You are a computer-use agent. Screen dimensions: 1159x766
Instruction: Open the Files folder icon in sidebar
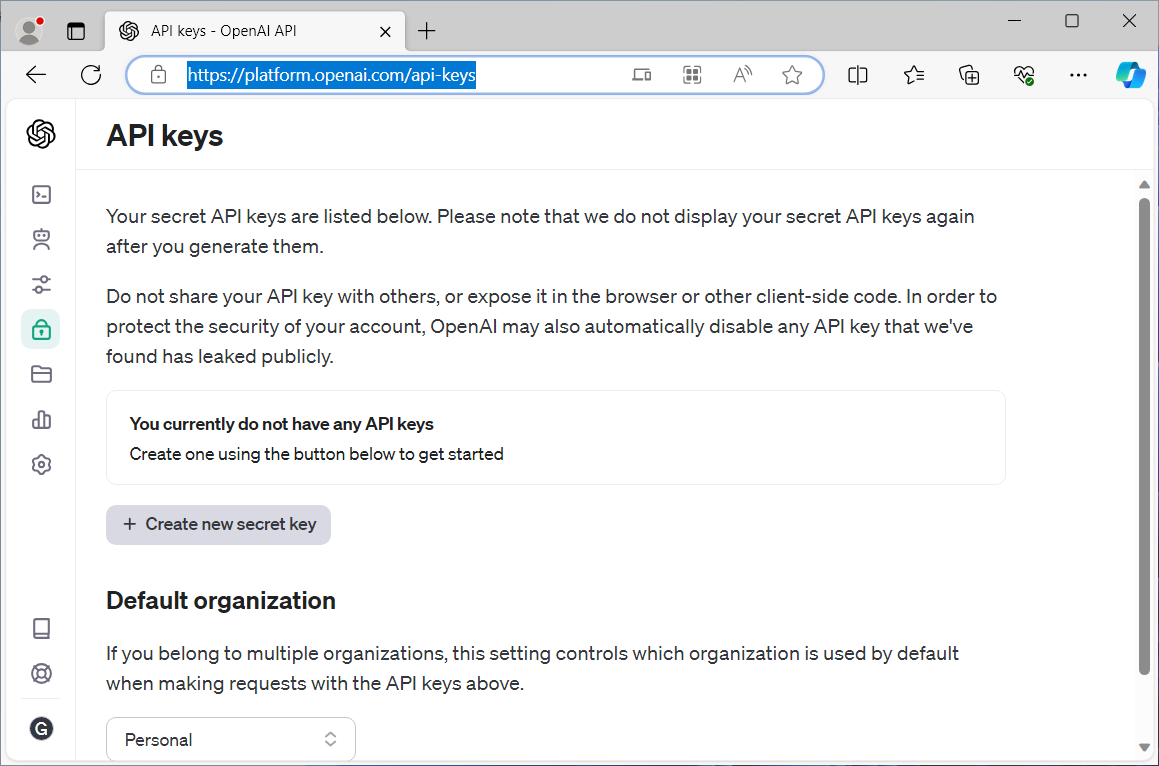(41, 374)
